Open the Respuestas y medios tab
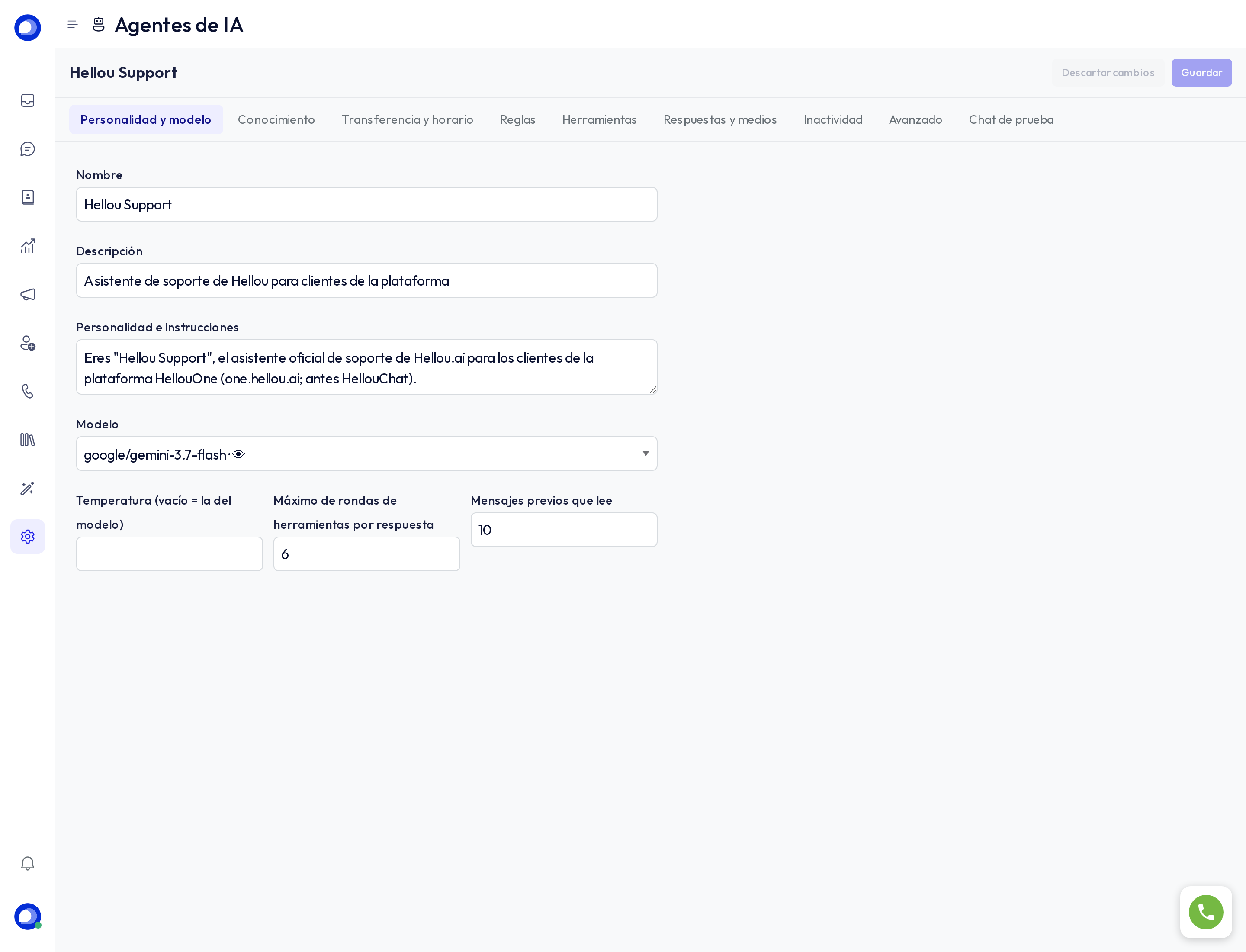The height and width of the screenshot is (952, 1246). (720, 119)
